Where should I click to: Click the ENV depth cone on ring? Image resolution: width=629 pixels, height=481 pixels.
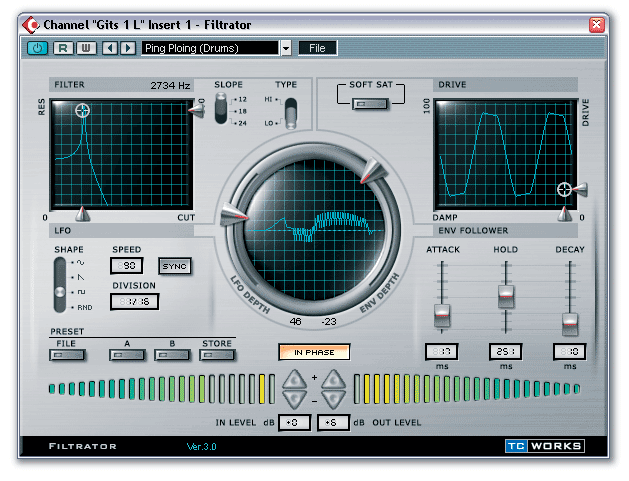point(373,171)
